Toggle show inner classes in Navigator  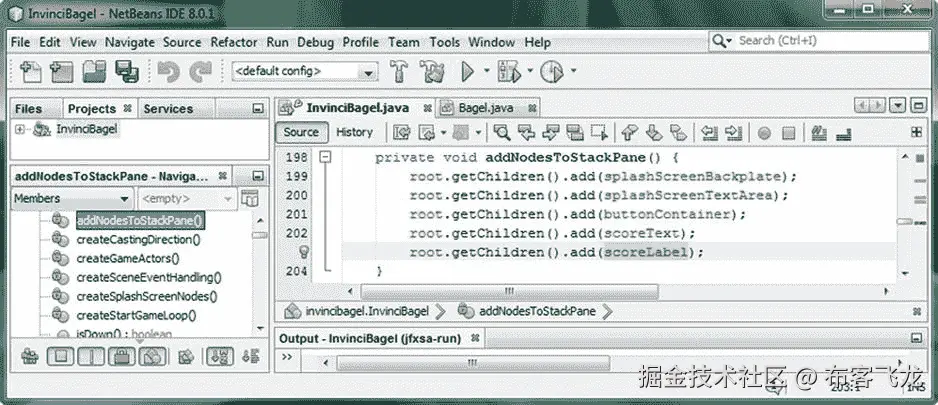pos(153,357)
